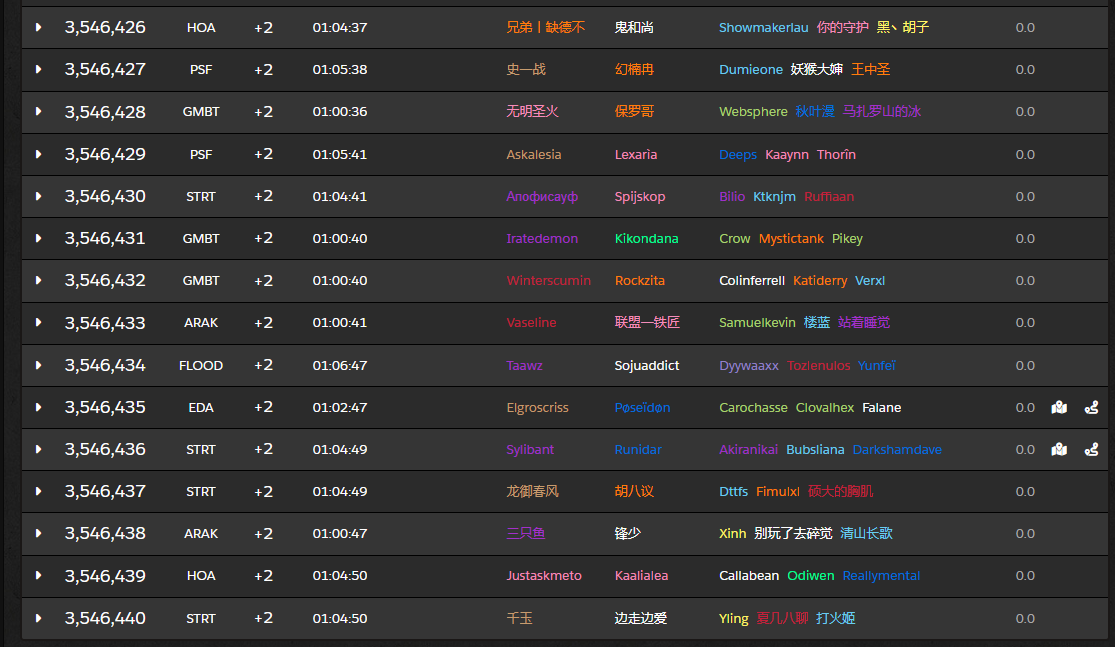1115x647 pixels.
Task: Expand run row 3,546,433
Action: [x=38, y=323]
